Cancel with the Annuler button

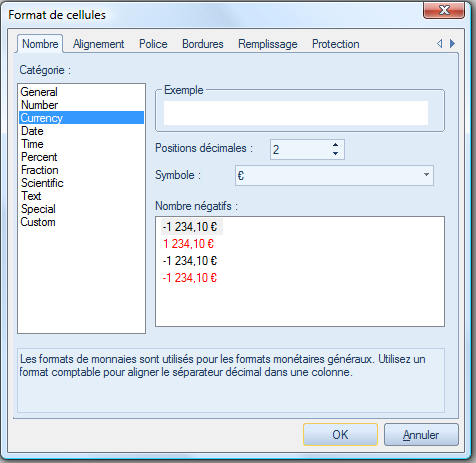pos(421,434)
